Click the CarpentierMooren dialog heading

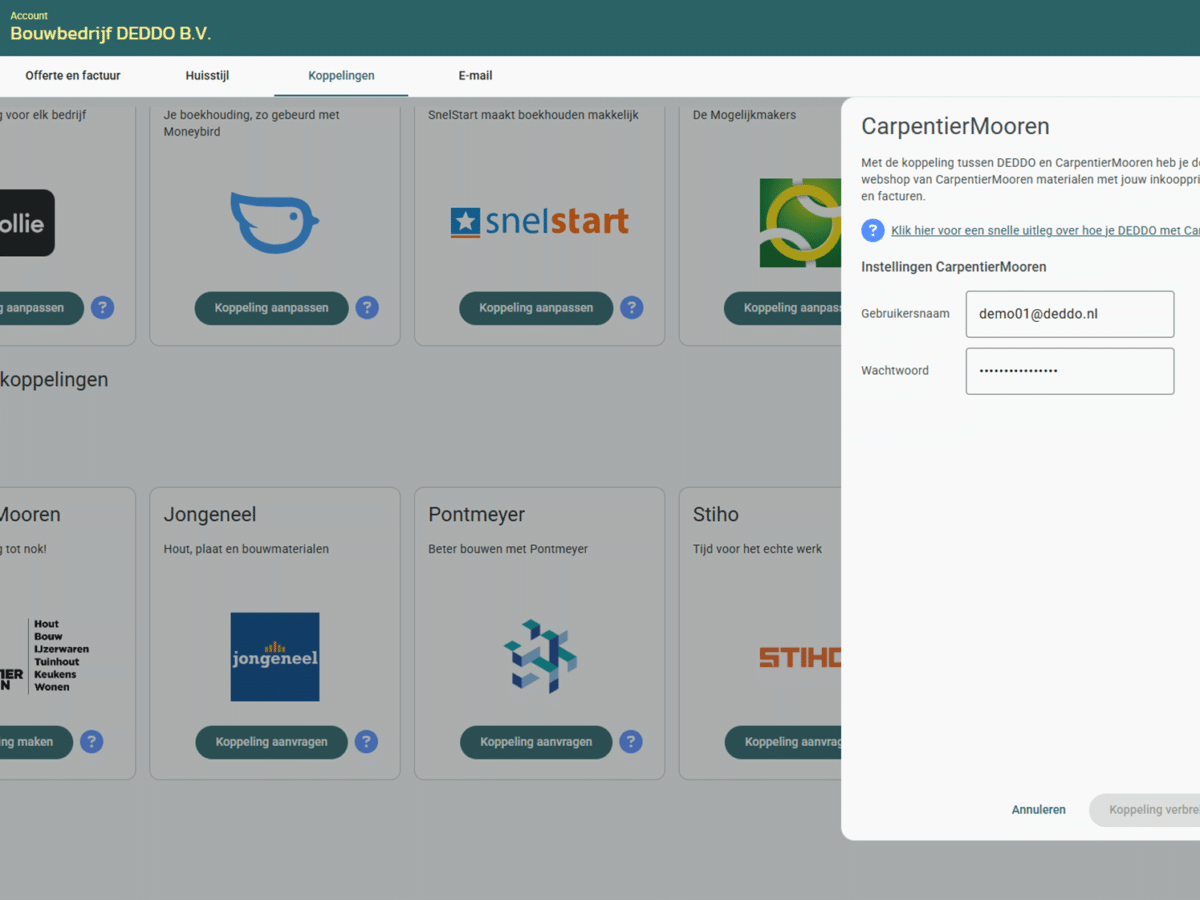[956, 127]
